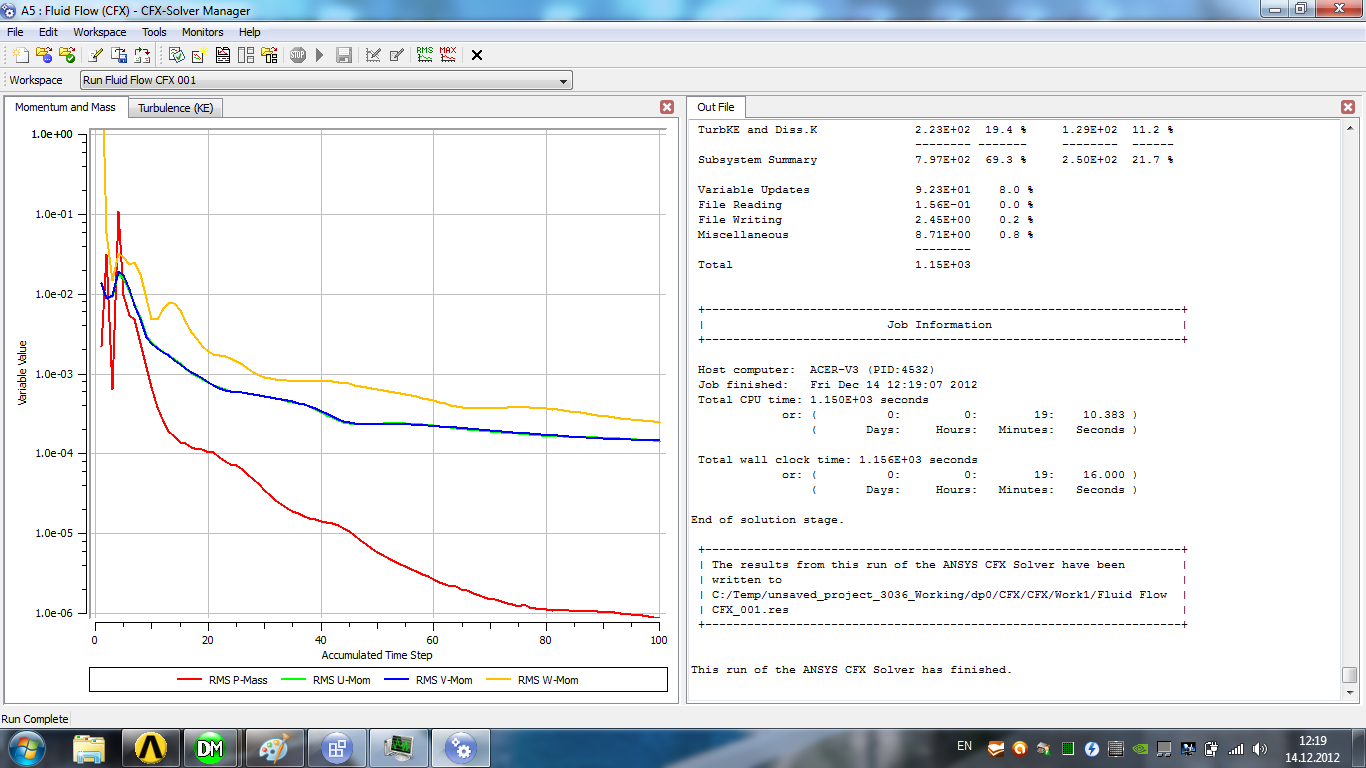The width and height of the screenshot is (1366, 768).
Task: Click the Arrange Workspace icon
Action: coord(222,55)
